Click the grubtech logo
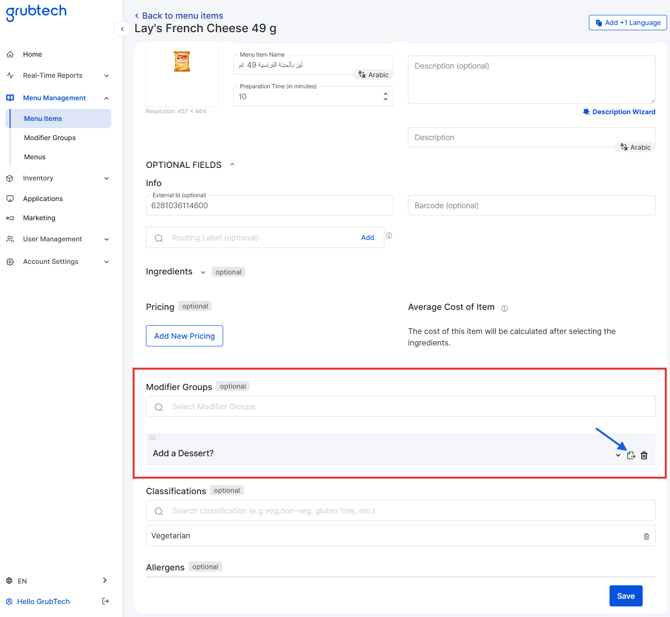This screenshot has width=670, height=617. coord(36,12)
